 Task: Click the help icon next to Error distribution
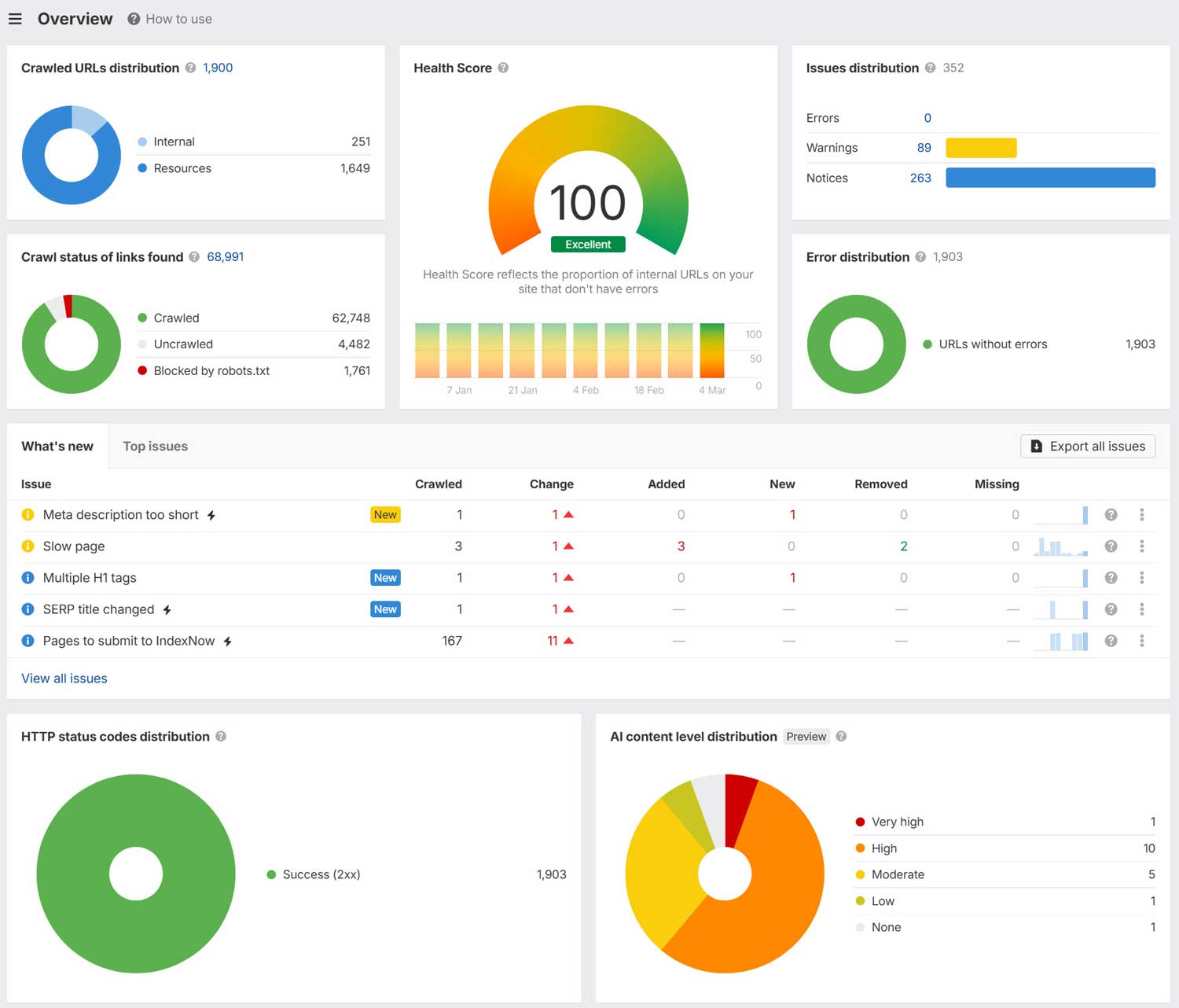pyautogui.click(x=920, y=257)
